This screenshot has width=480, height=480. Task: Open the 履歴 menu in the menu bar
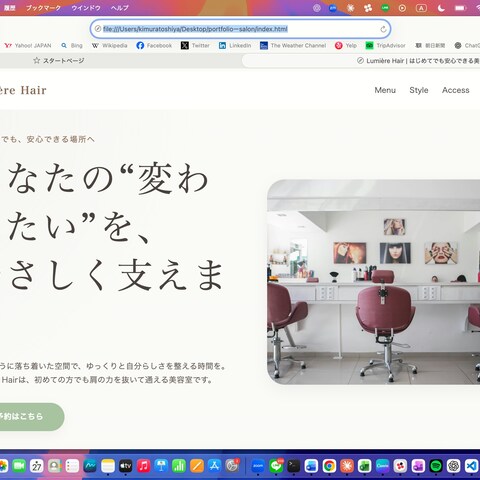pos(9,8)
